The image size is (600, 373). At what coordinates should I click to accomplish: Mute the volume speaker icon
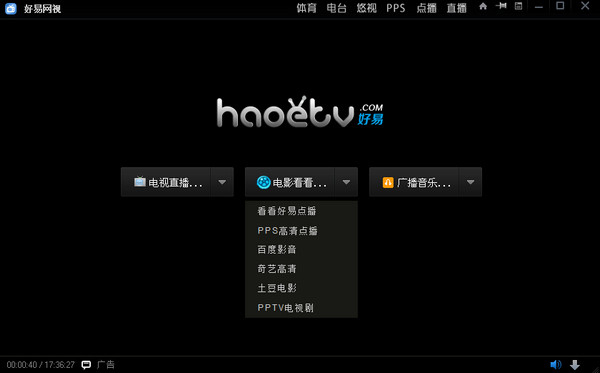pos(556,365)
